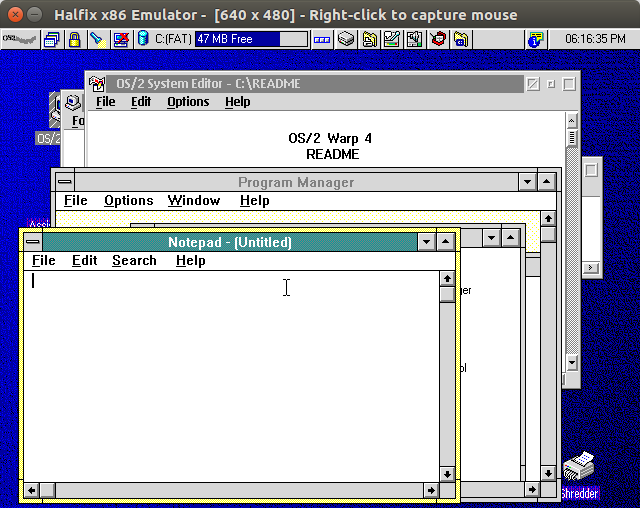The height and width of the screenshot is (508, 640).
Task: Maximize Notepad with the up arrow button
Action: tap(446, 242)
